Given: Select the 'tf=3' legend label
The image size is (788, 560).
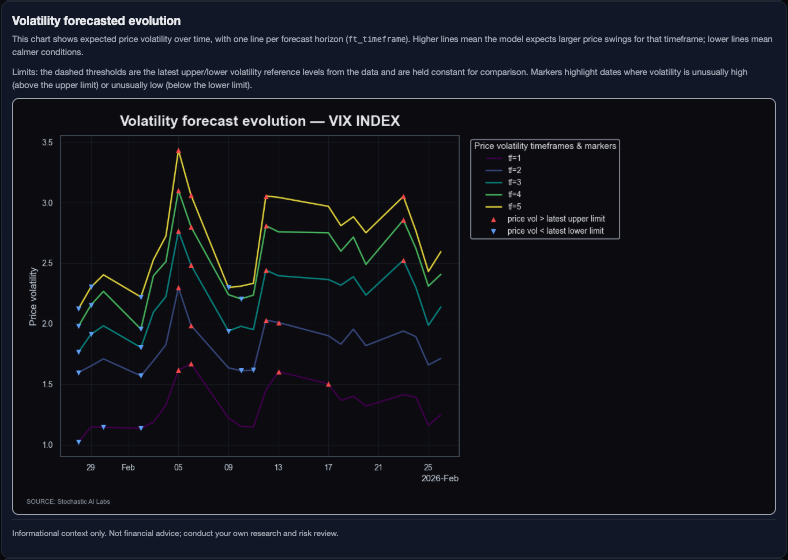Looking at the screenshot, I should point(514,182).
